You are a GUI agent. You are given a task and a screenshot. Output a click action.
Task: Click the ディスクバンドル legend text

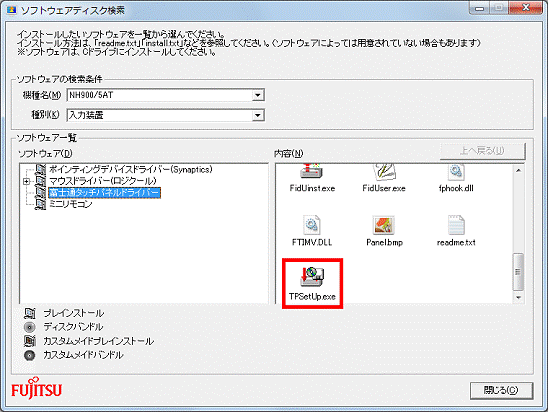[x=73, y=327]
